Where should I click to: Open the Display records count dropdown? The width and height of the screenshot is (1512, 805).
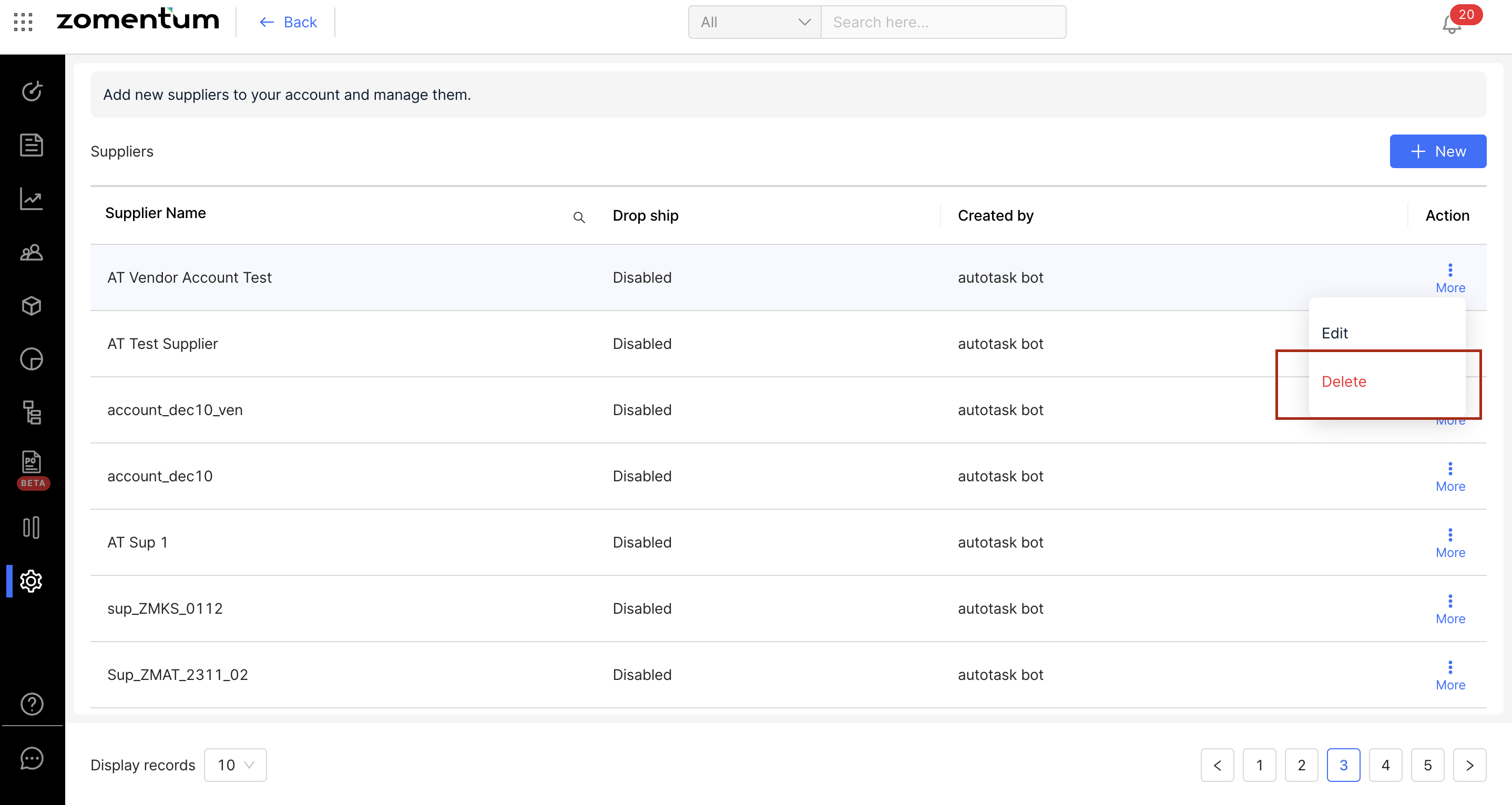[x=235, y=765]
